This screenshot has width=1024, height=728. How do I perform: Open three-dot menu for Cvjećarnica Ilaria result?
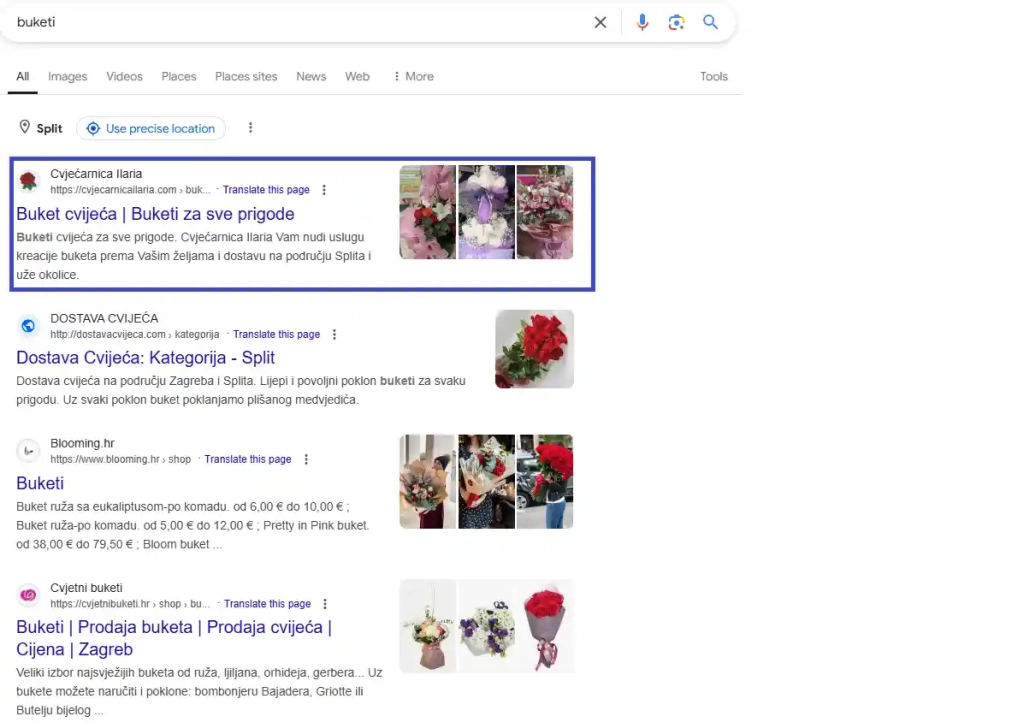click(x=324, y=190)
